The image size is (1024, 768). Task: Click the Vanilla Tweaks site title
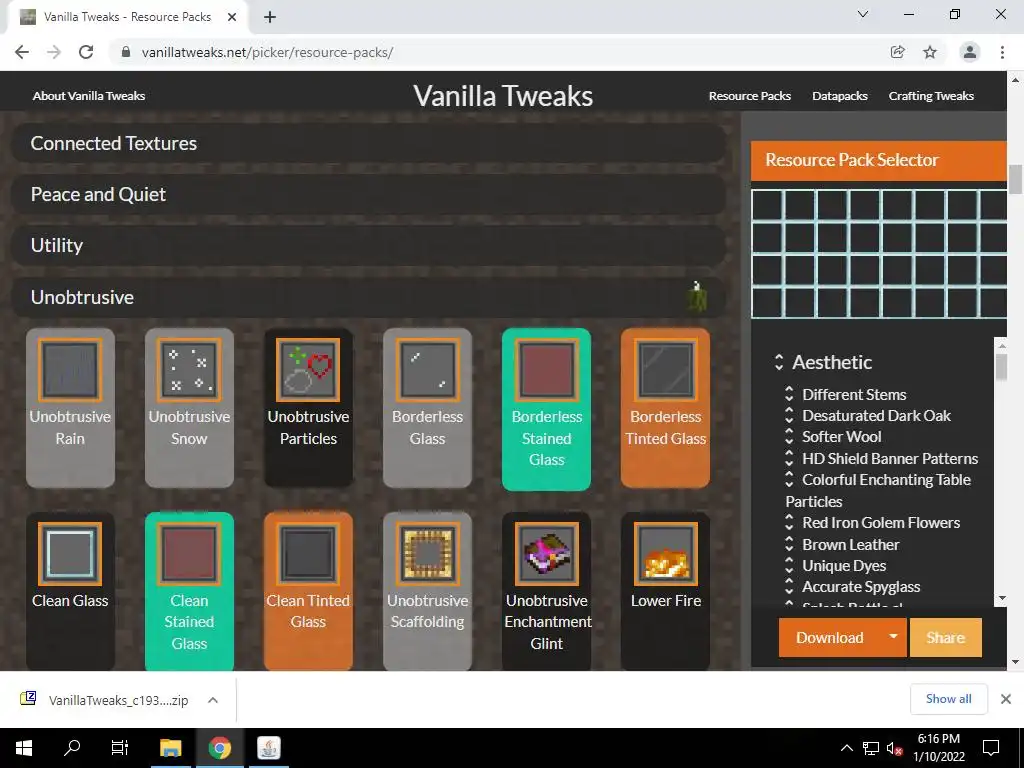pos(503,95)
